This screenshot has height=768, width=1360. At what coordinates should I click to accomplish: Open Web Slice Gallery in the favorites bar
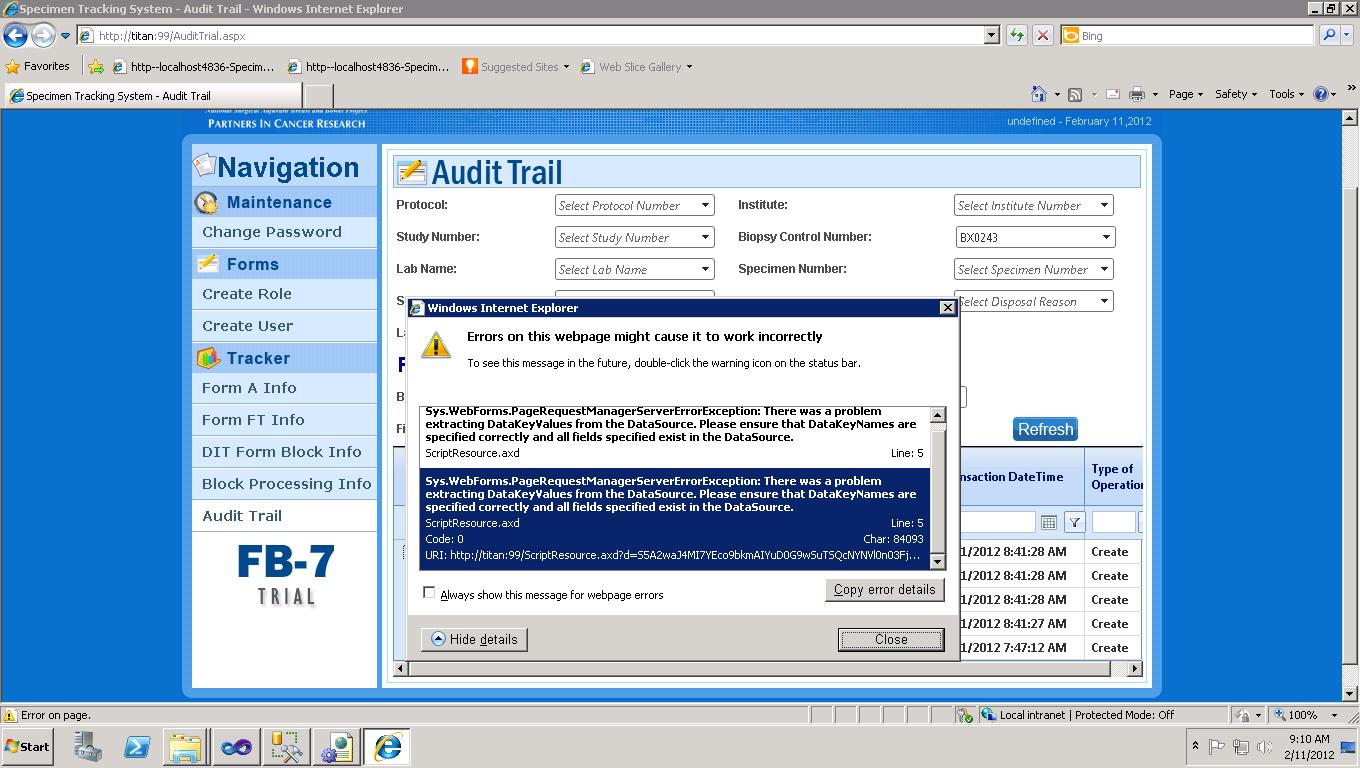(636, 67)
